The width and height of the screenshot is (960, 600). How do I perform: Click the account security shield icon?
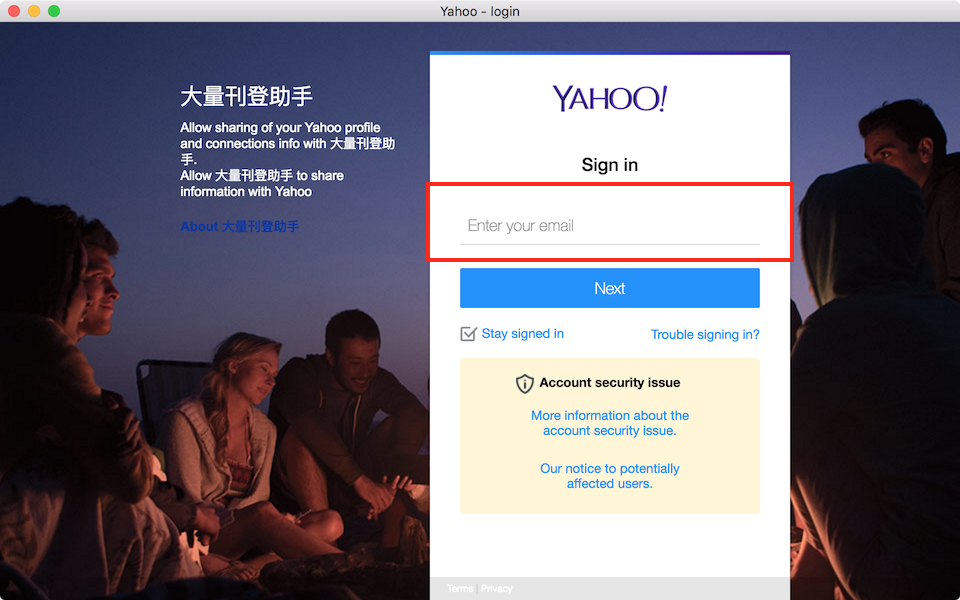(525, 383)
